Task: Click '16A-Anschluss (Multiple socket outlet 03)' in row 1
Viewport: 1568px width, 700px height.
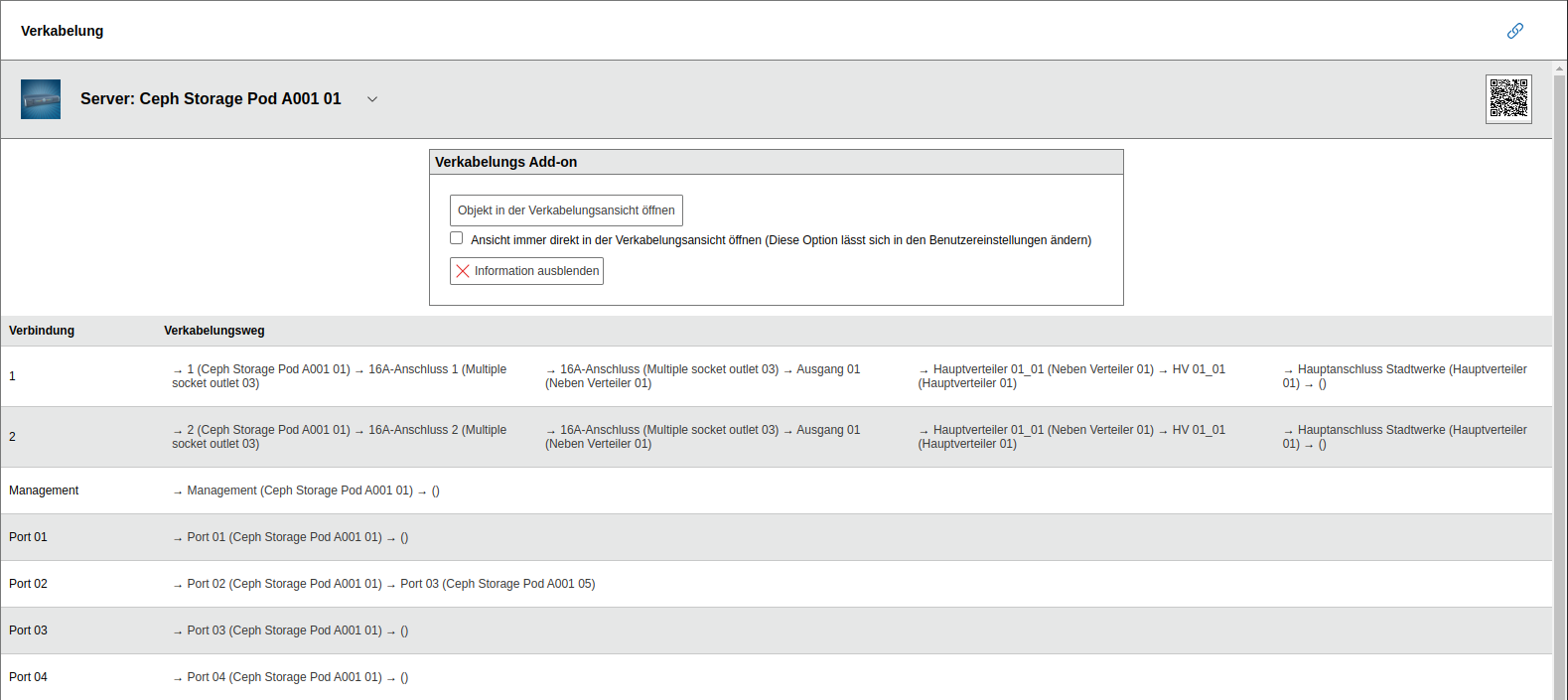Action: pyautogui.click(x=668, y=369)
